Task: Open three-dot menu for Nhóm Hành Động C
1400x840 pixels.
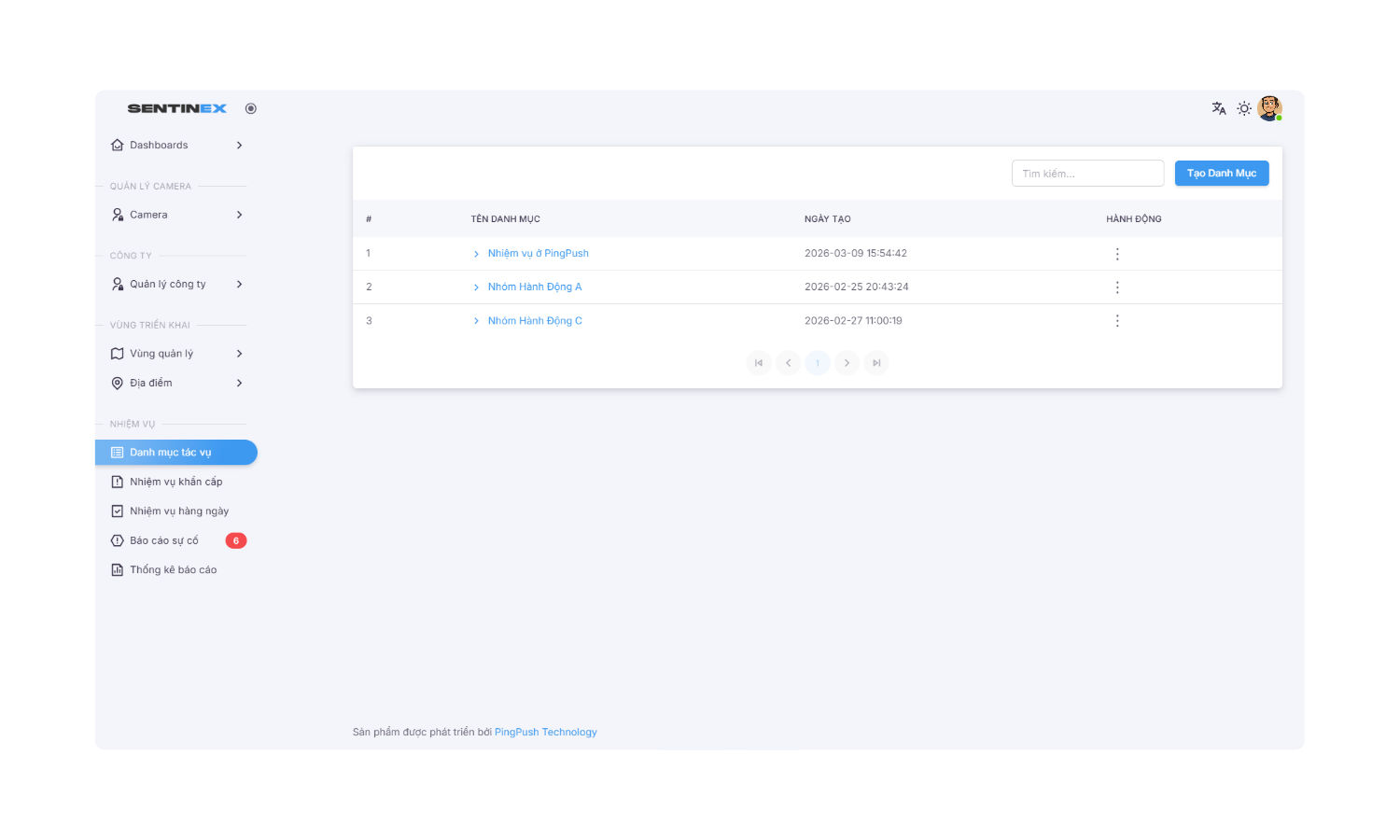Action: pos(1117,321)
